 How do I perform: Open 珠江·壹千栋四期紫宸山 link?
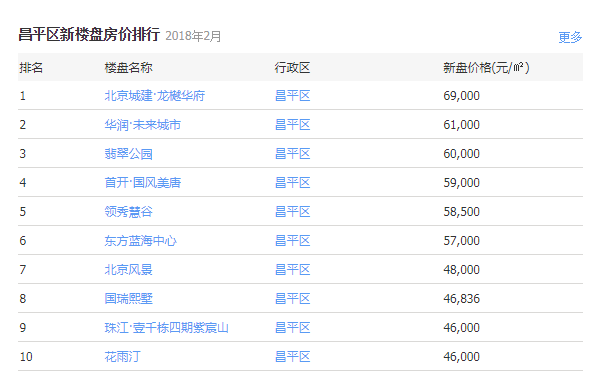click(167, 327)
